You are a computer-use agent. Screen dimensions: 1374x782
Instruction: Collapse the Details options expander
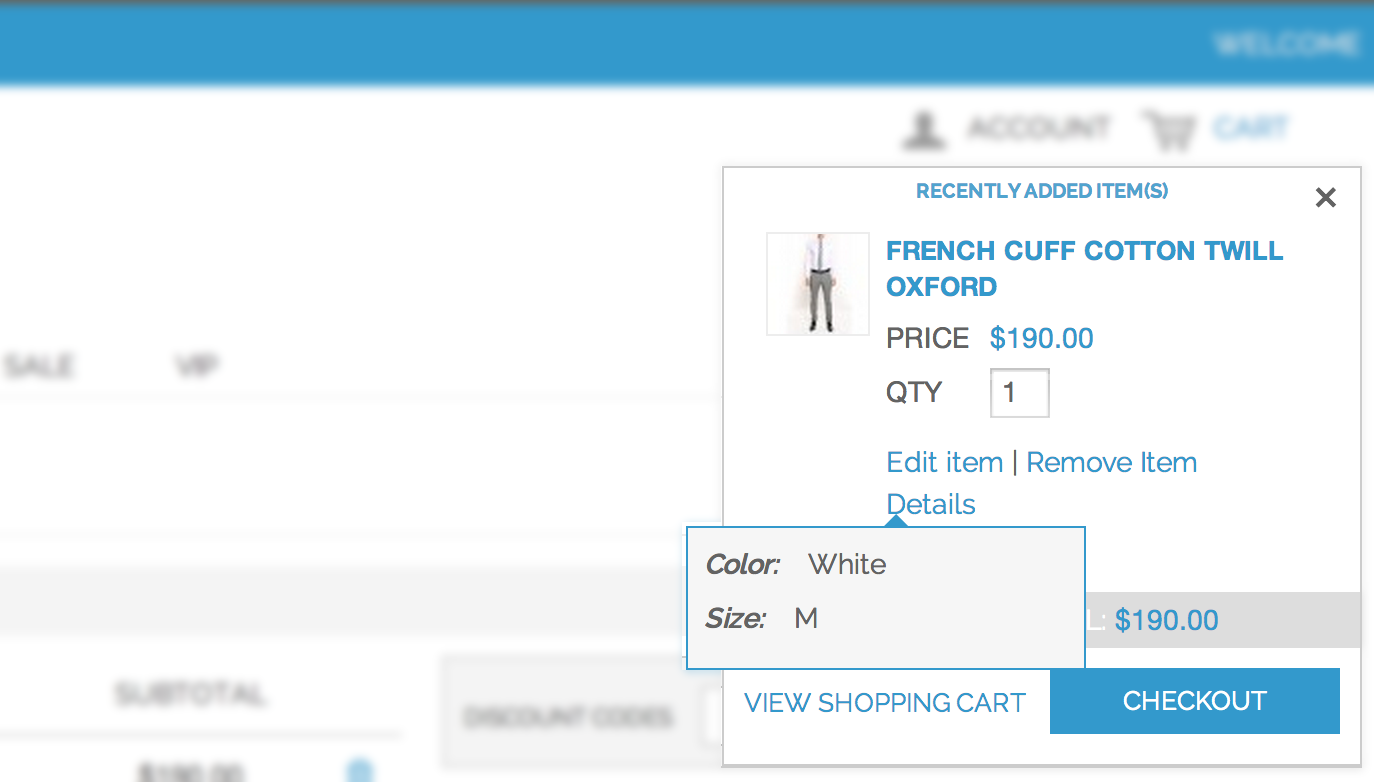[x=931, y=504]
